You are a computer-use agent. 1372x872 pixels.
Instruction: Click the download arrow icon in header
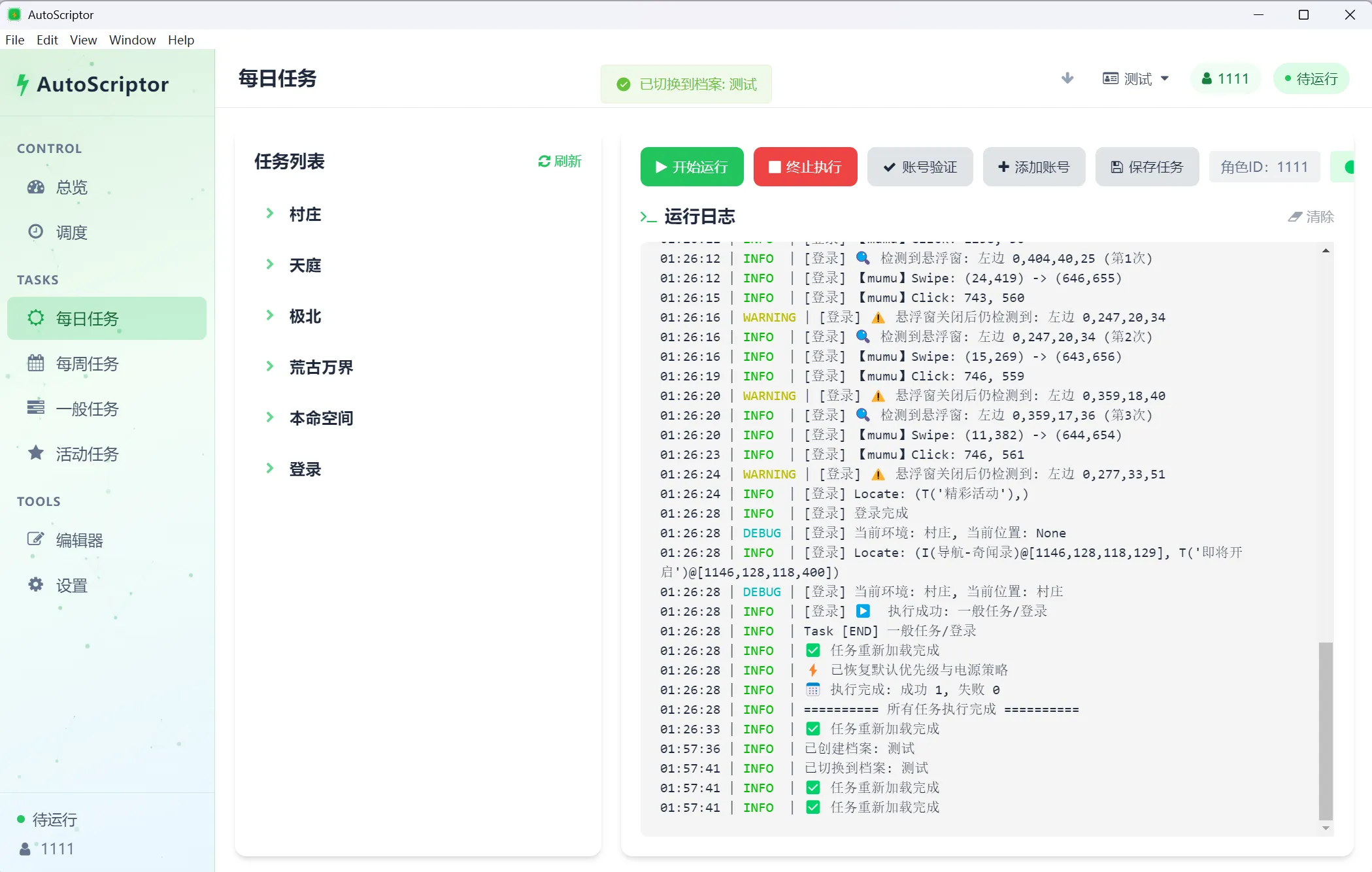coord(1067,78)
